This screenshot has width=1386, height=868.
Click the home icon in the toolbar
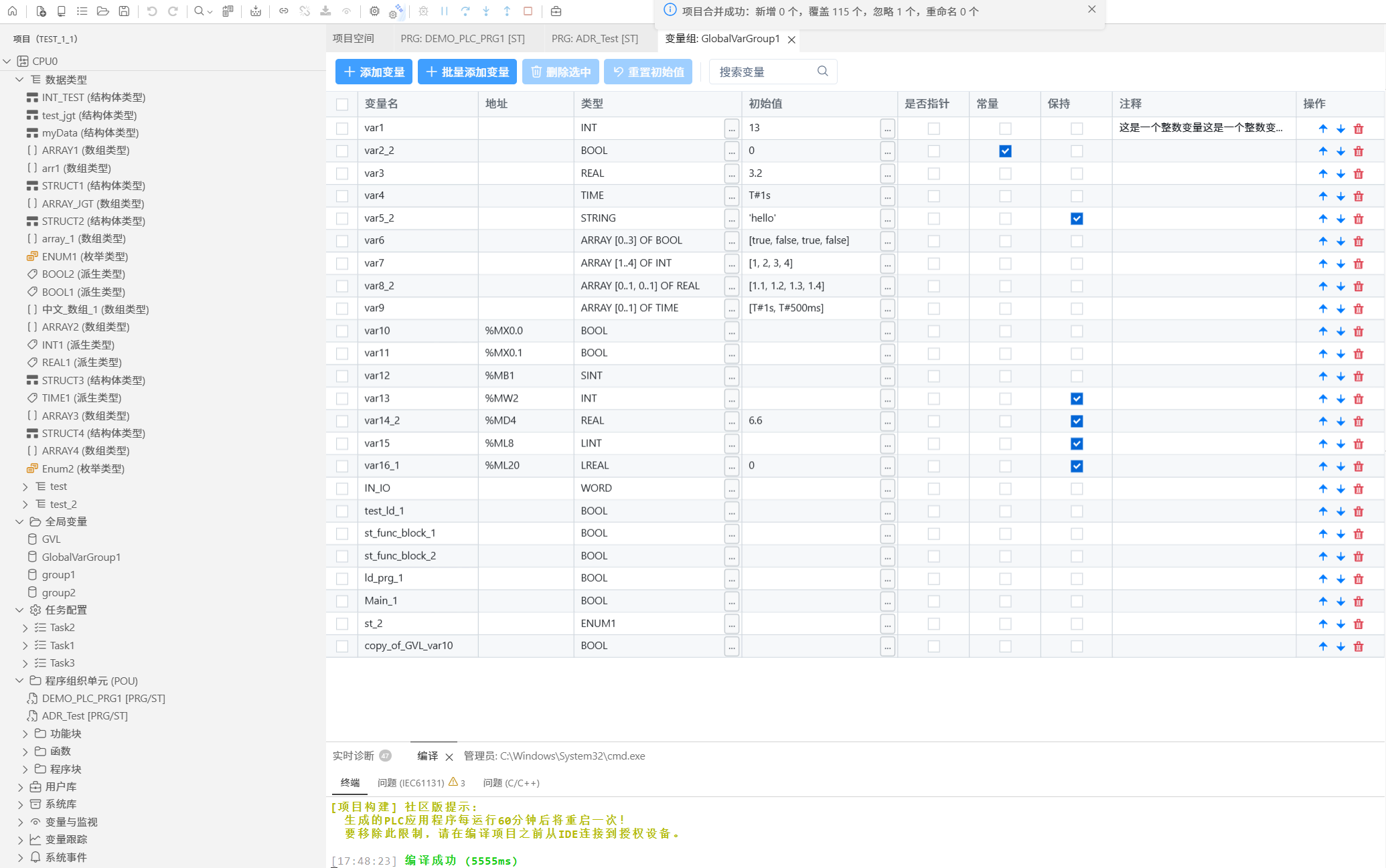pos(13,11)
